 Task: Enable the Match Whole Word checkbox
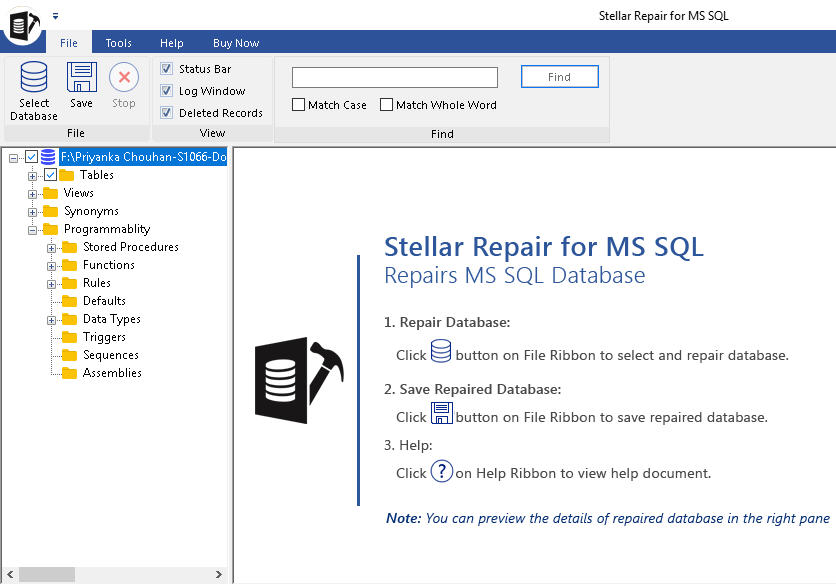click(x=387, y=105)
